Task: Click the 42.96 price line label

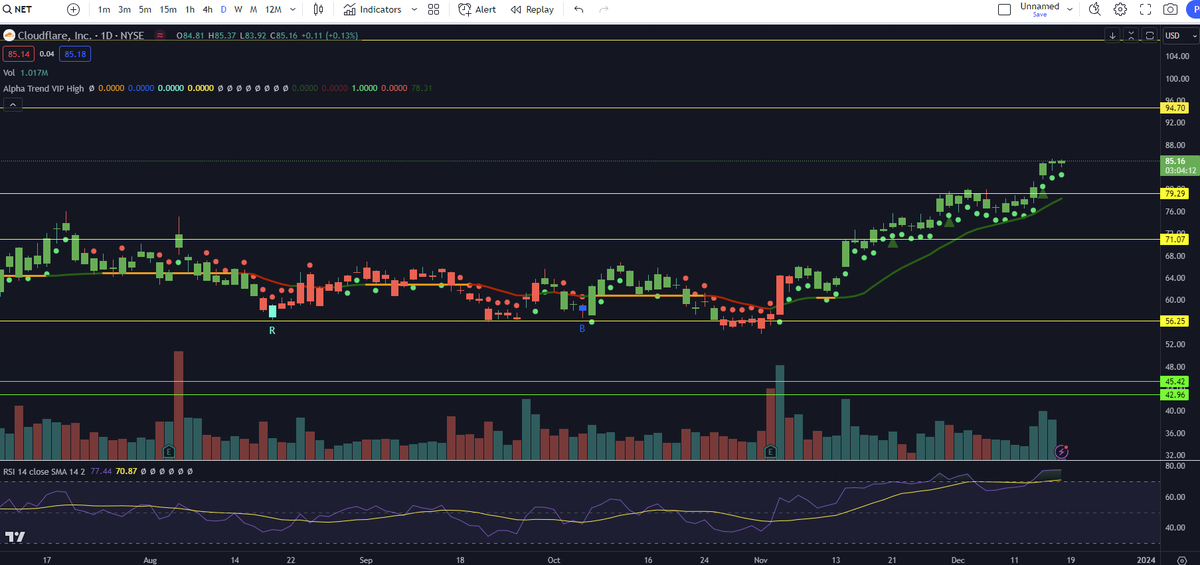Action: pyautogui.click(x=1174, y=395)
